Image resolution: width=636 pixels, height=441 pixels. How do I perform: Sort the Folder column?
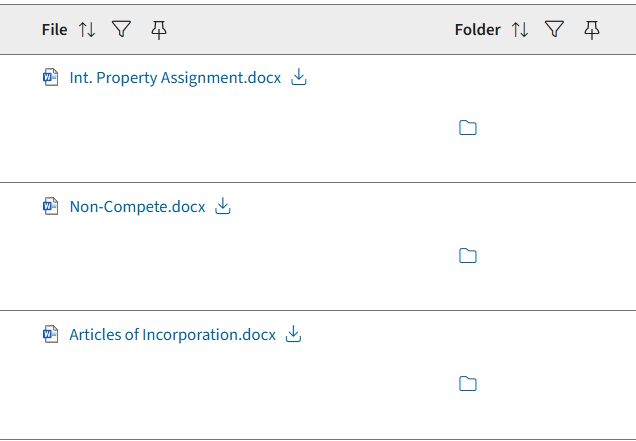[x=520, y=30]
